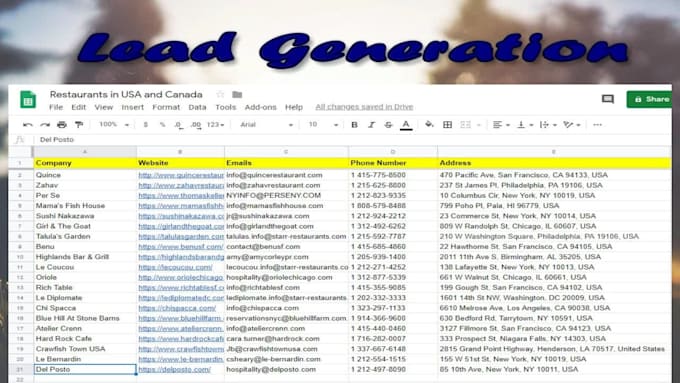Open the lecoucou.com website link
The width and height of the screenshot is (680, 383).
point(175,267)
